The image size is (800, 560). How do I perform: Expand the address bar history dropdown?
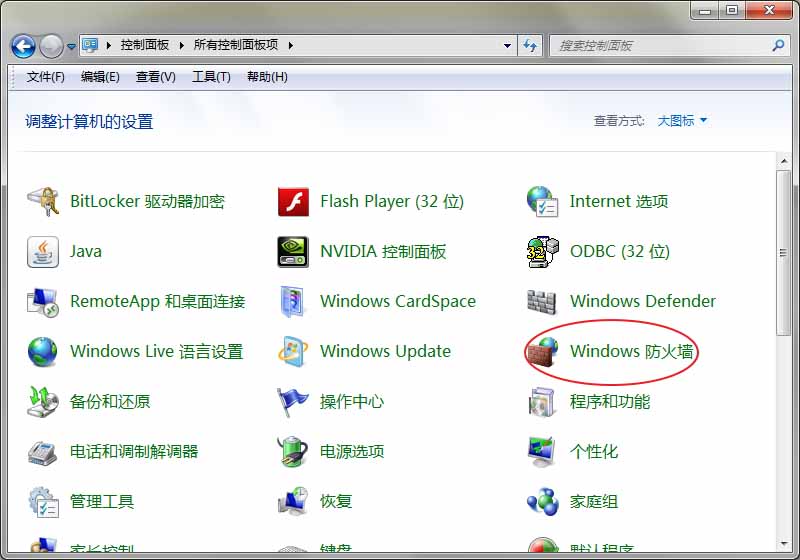pos(507,45)
